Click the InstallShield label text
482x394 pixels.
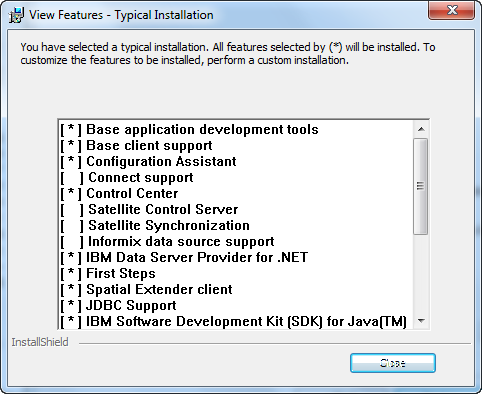tap(40, 342)
